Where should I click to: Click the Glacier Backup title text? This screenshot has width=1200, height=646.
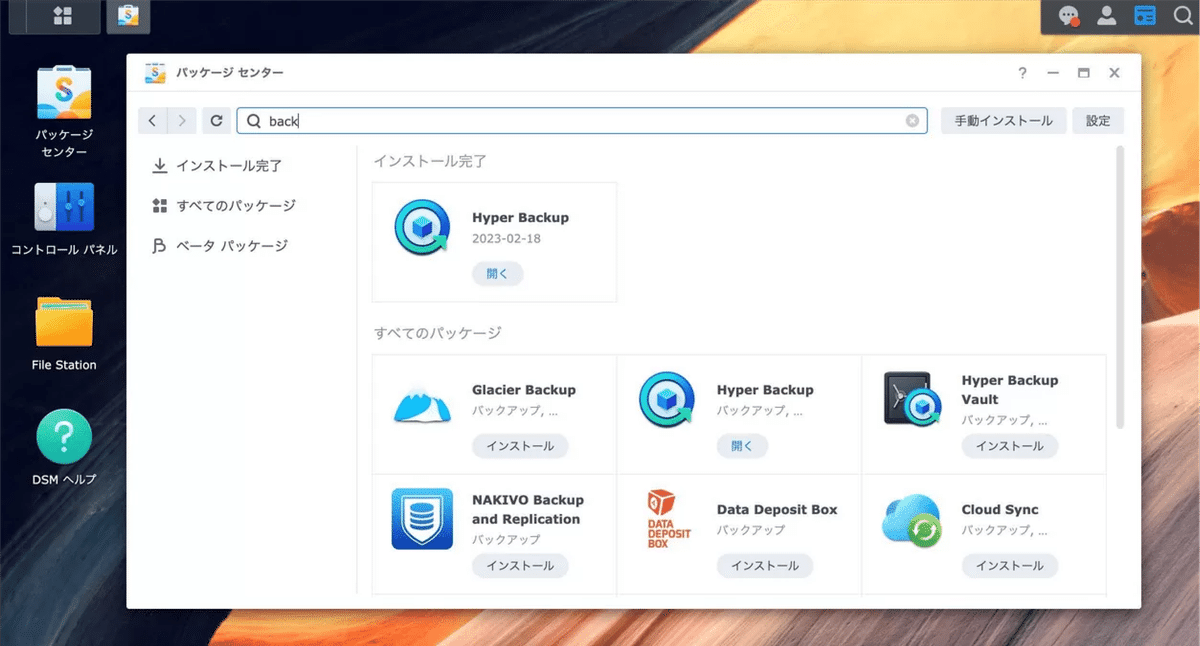[524, 390]
